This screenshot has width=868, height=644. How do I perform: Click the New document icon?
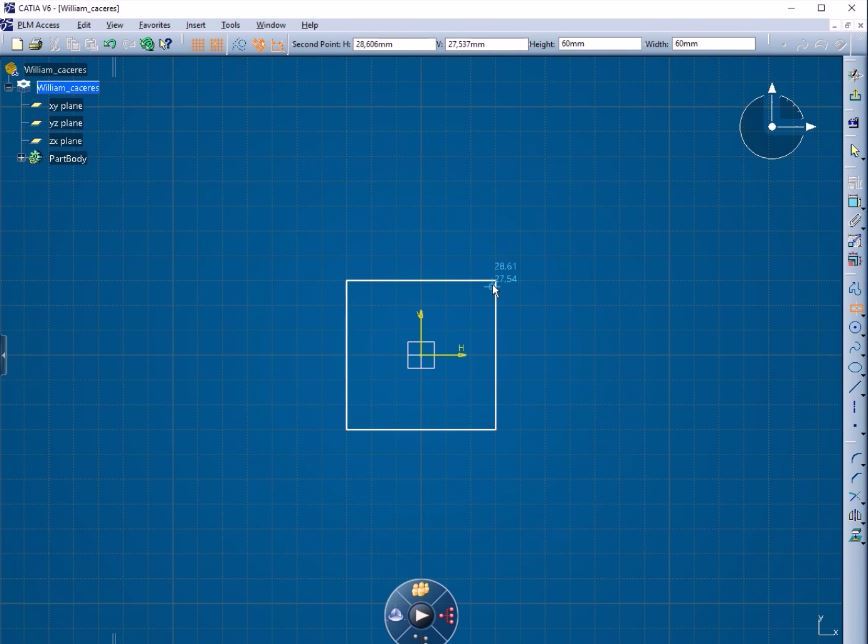(x=17, y=44)
